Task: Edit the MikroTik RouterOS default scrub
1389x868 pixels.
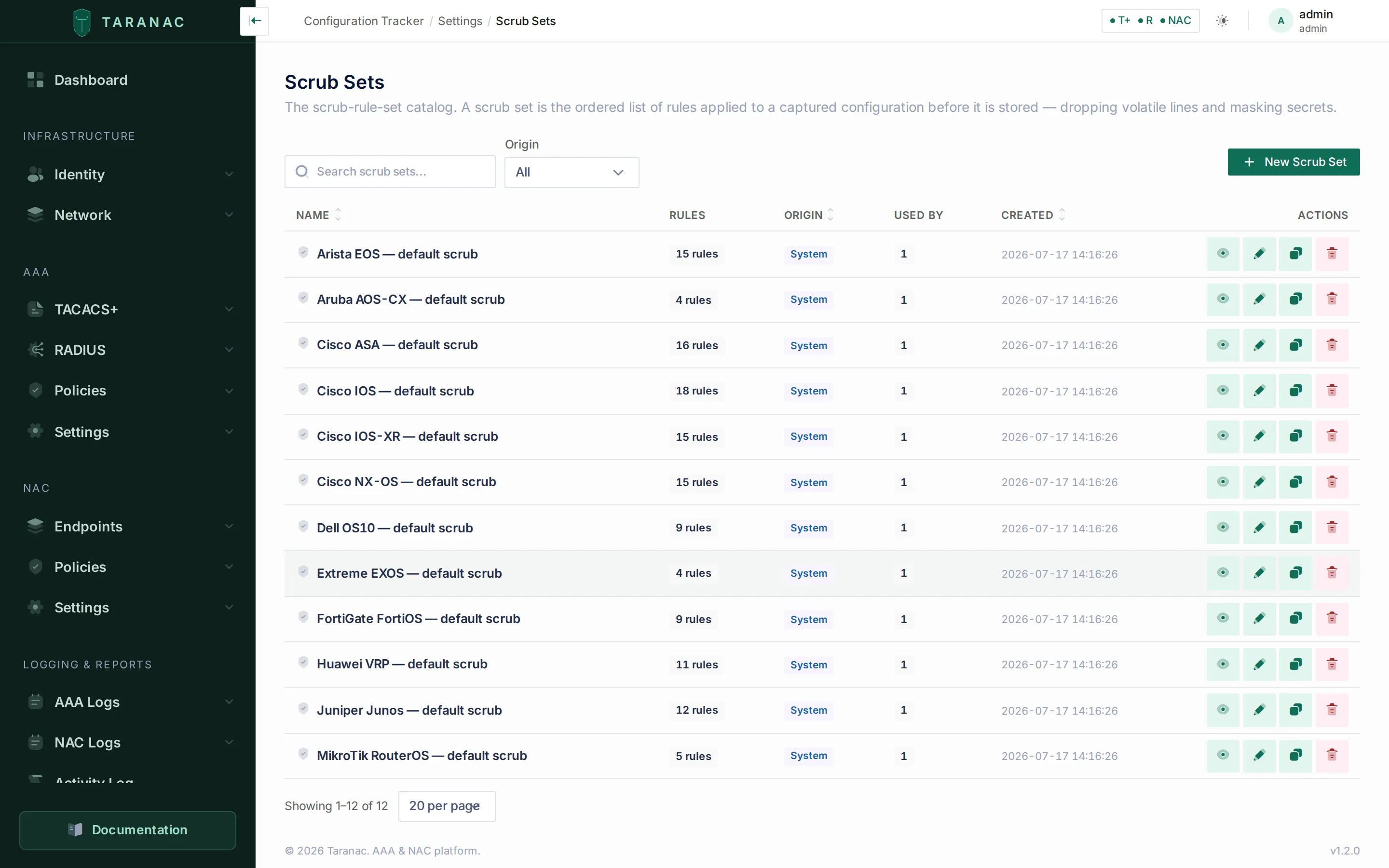Action: click(1259, 756)
